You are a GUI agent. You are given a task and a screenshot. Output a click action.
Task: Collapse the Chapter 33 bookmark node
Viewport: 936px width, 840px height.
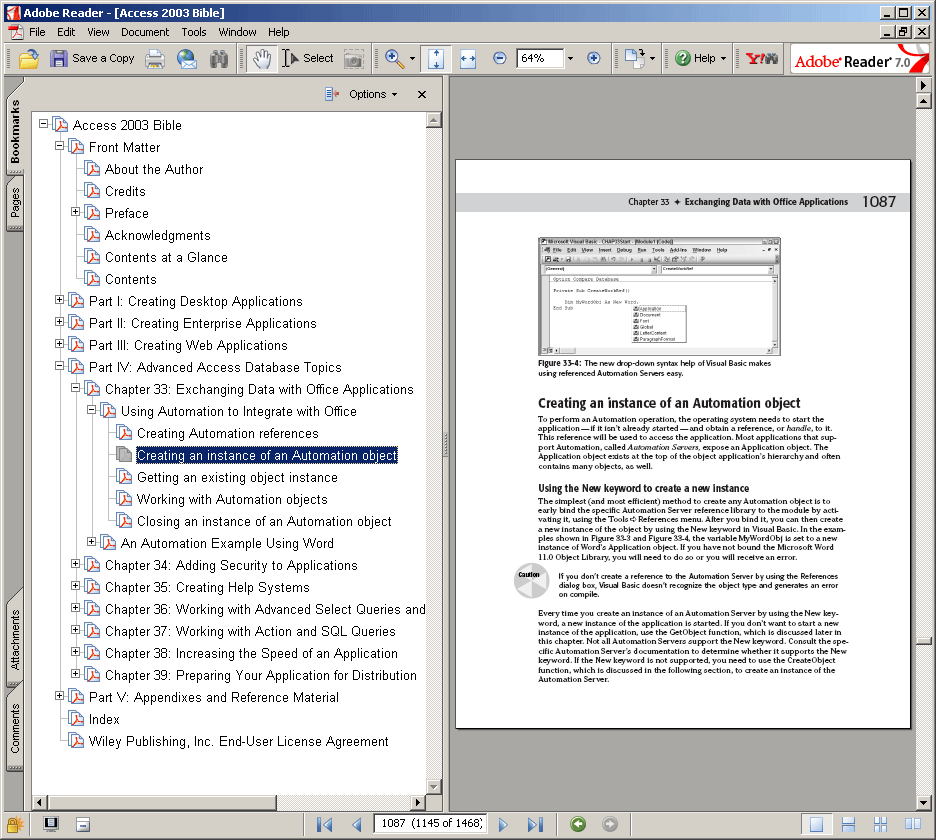(x=75, y=387)
